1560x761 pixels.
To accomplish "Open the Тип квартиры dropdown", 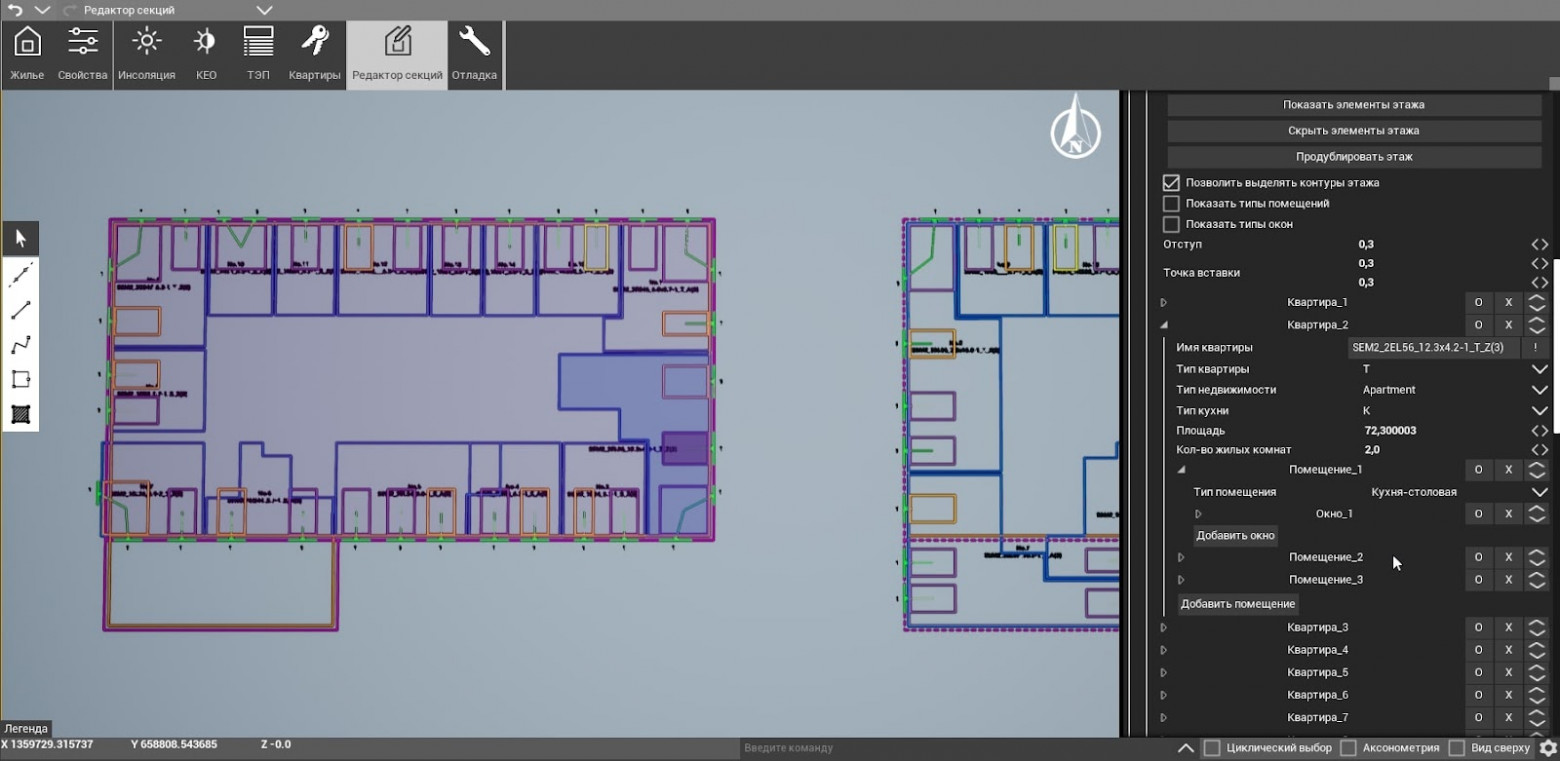I will coord(1539,369).
